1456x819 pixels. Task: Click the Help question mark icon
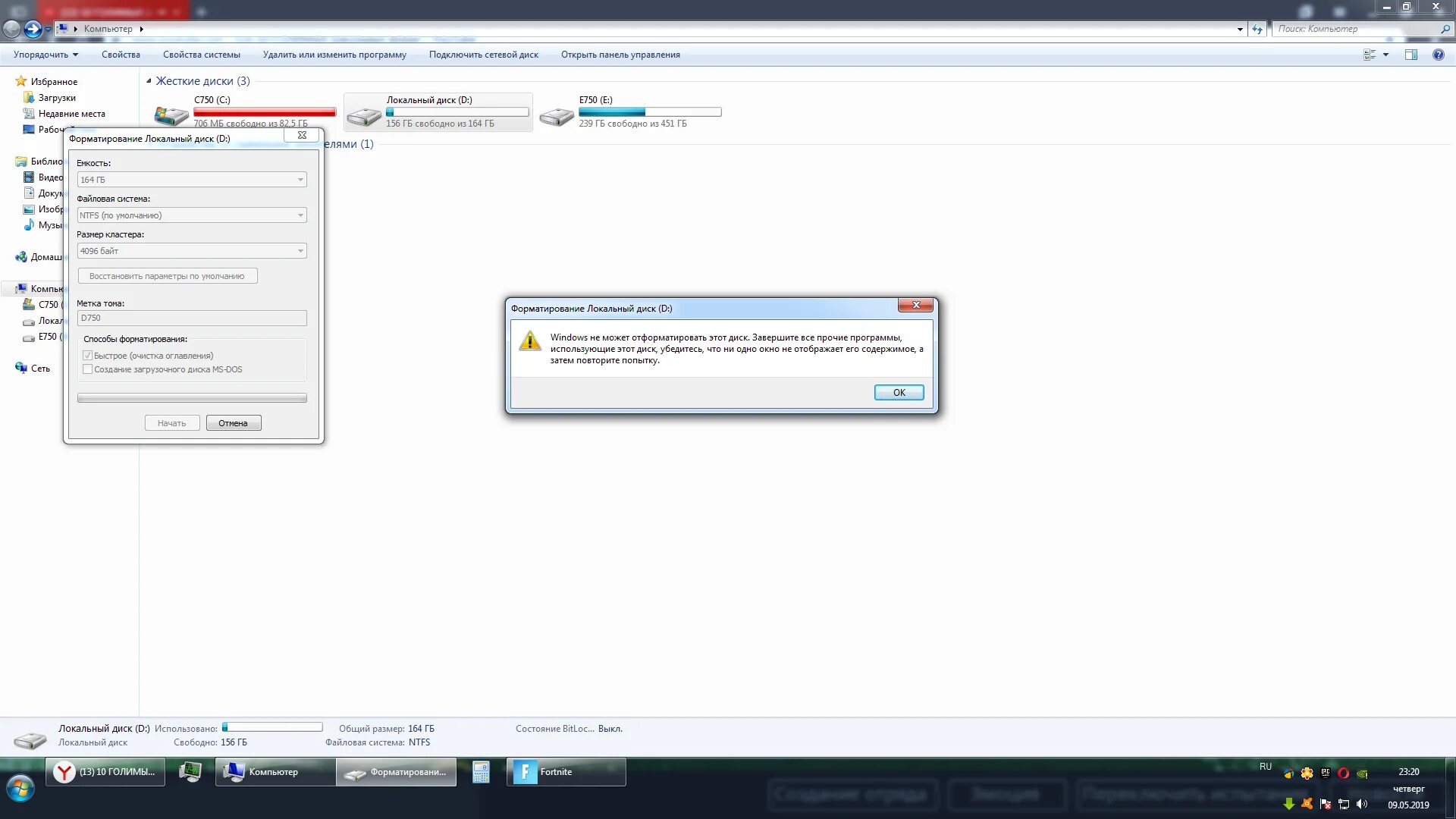(x=1438, y=55)
